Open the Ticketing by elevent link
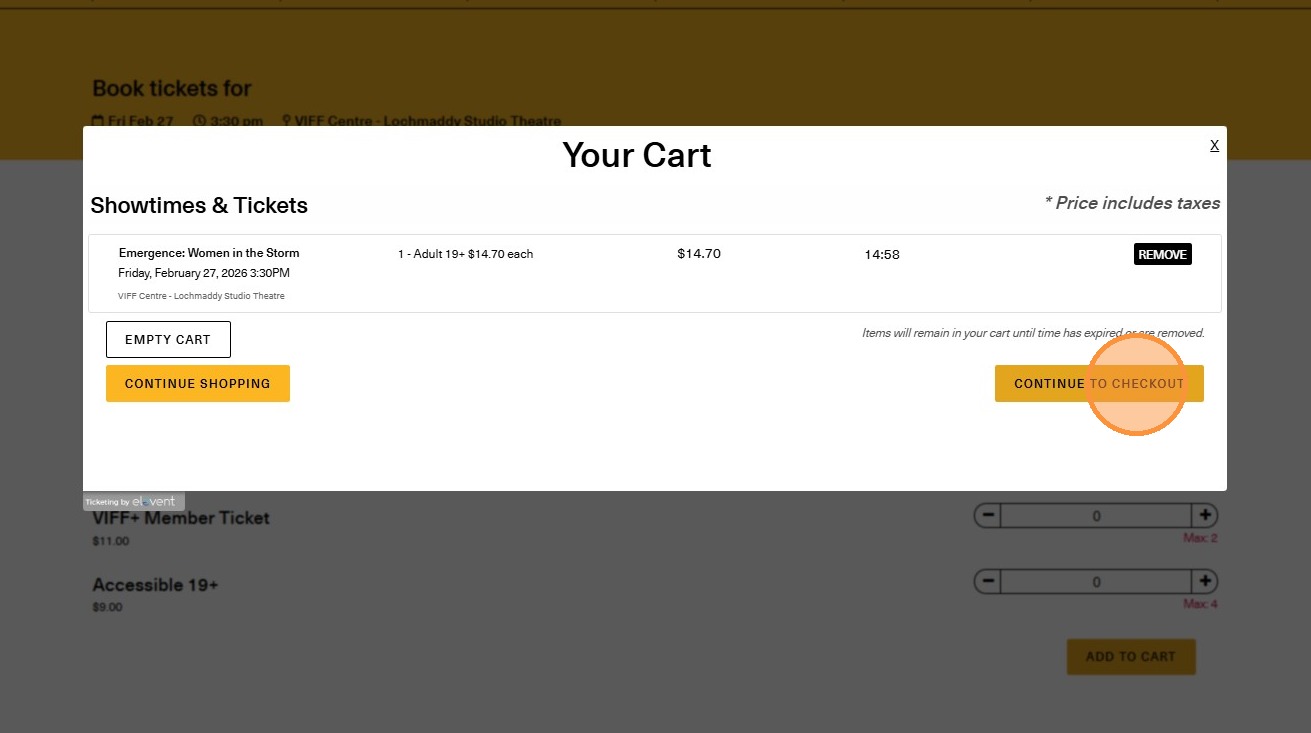Screen dimensions: 1311x733 (x=133, y=502)
